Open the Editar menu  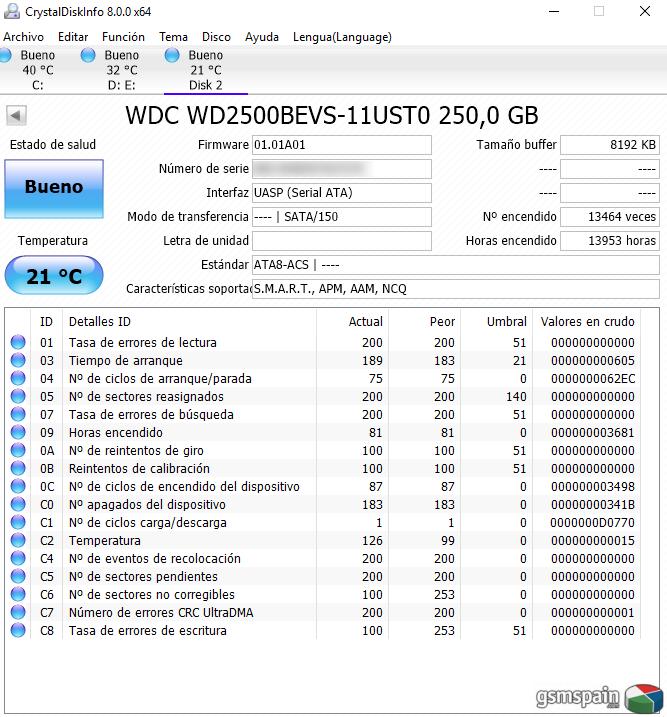point(73,37)
